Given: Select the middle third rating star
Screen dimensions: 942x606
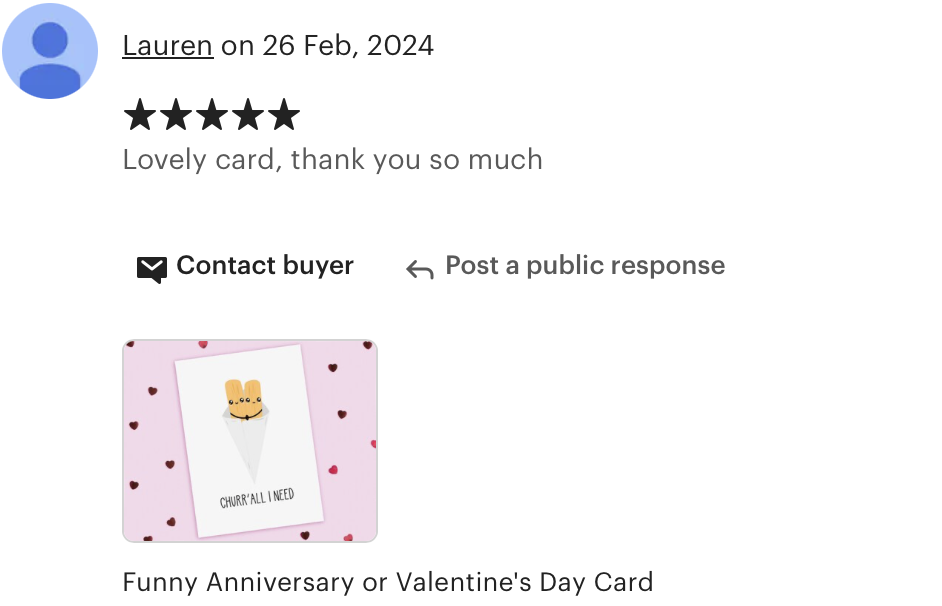Looking at the screenshot, I should (x=212, y=115).
